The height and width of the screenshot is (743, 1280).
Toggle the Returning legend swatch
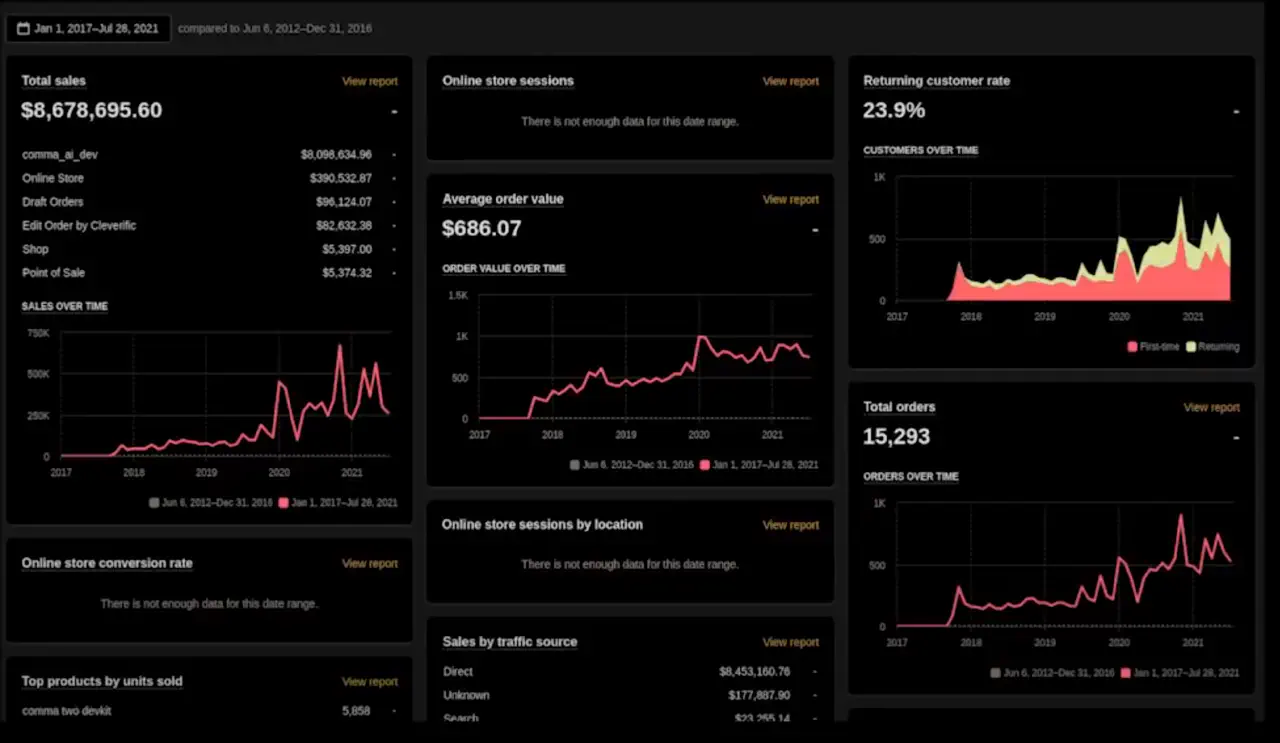1192,347
